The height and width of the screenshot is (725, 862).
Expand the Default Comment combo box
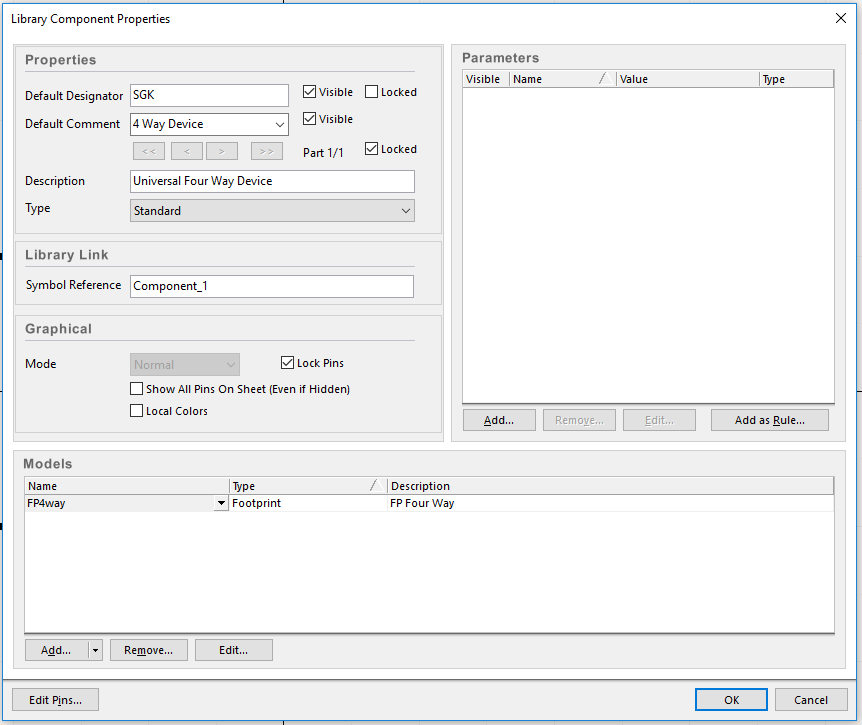point(279,125)
